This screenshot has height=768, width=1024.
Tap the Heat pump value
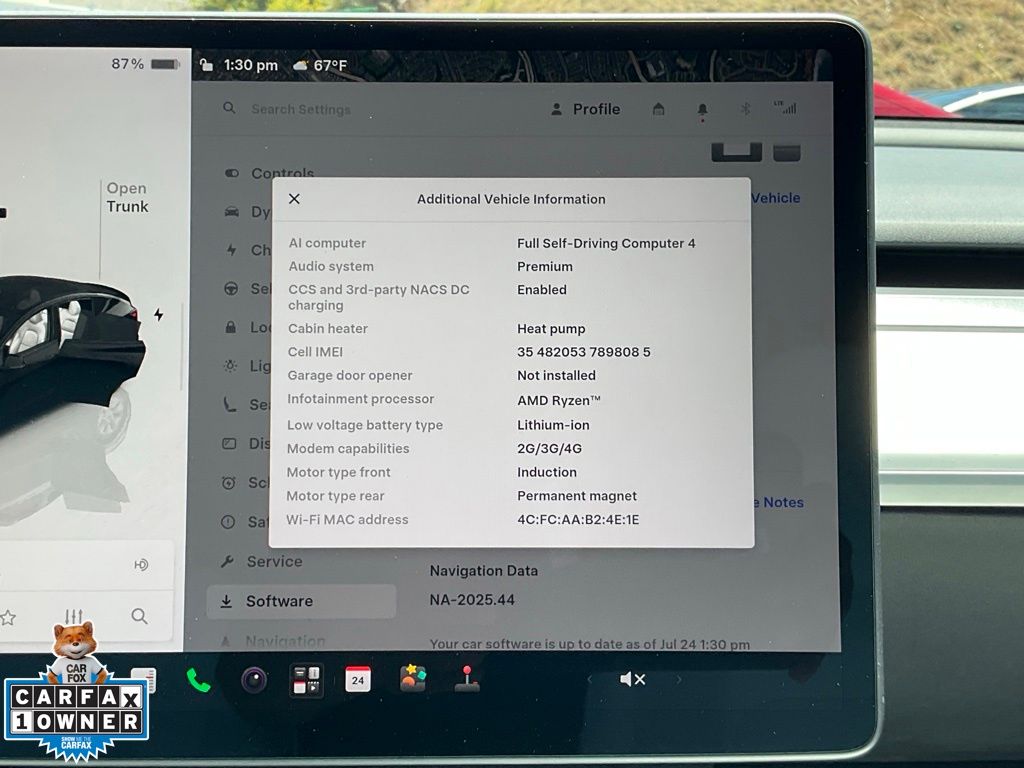tap(551, 329)
